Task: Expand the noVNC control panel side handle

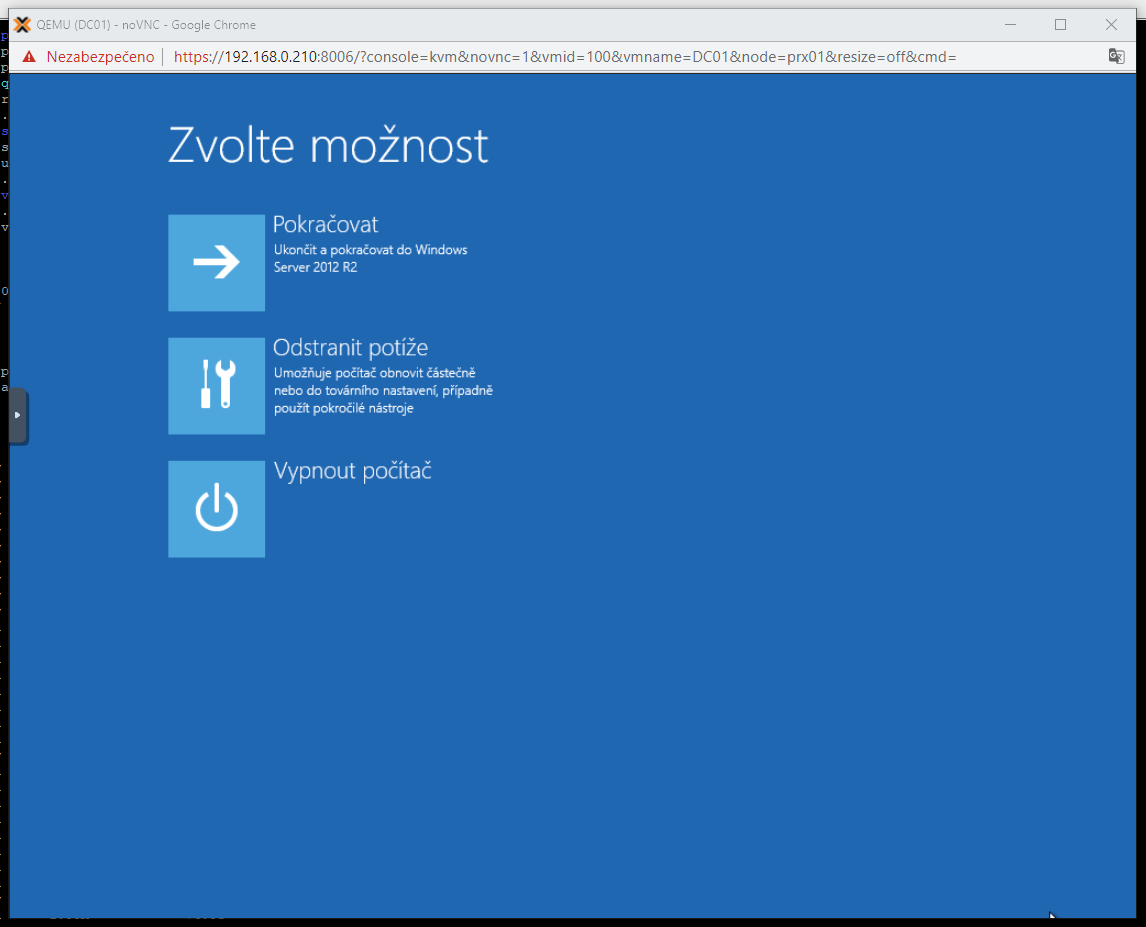Action: pos(18,414)
